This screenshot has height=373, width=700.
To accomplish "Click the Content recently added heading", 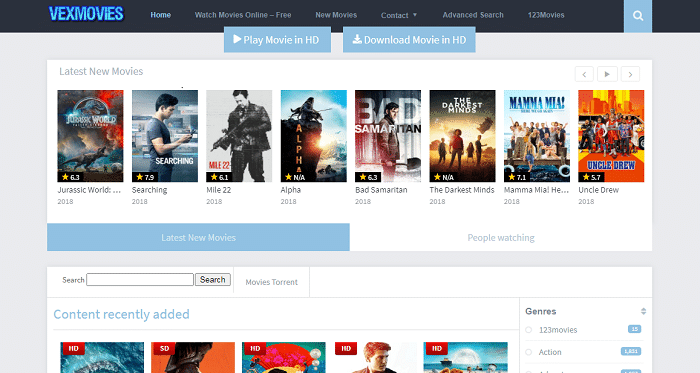I will 121,315.
